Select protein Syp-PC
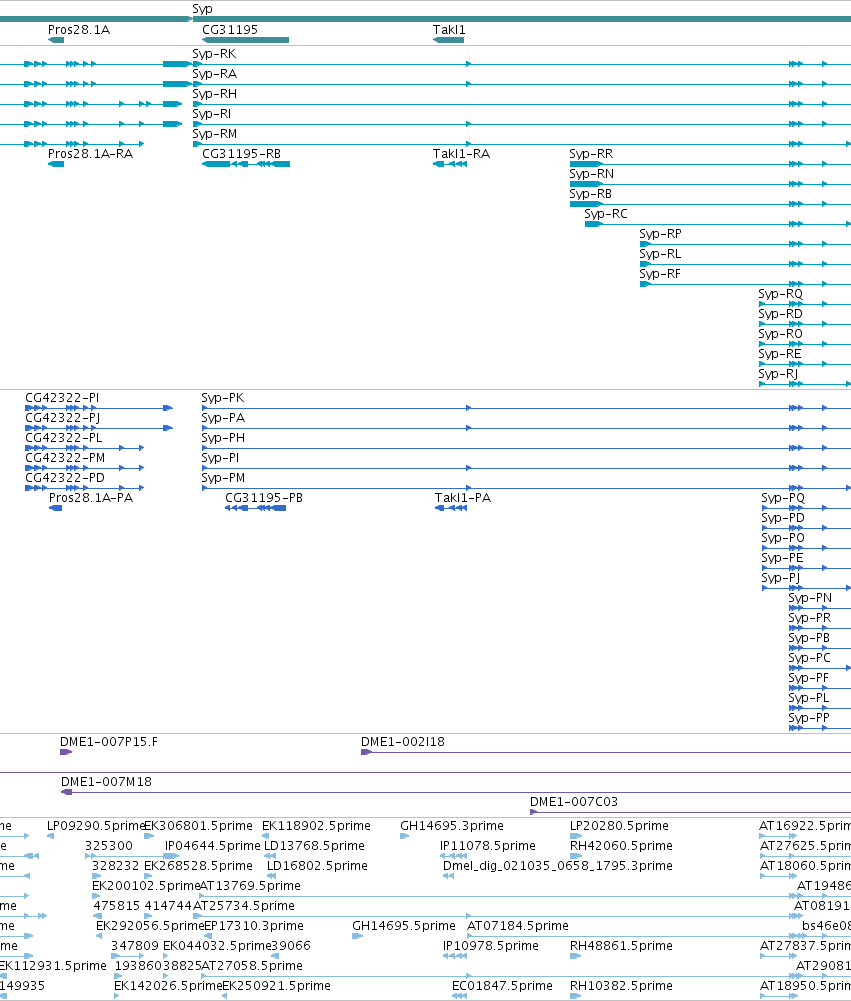This screenshot has height=1001, width=851. point(810,658)
